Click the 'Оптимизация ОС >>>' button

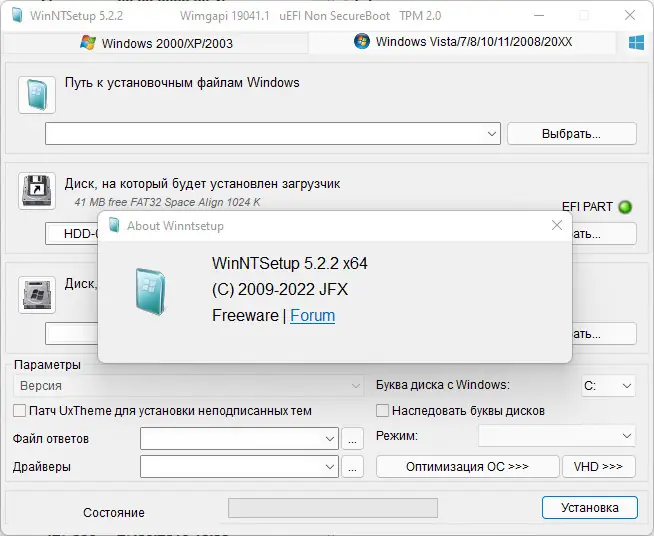tap(467, 467)
